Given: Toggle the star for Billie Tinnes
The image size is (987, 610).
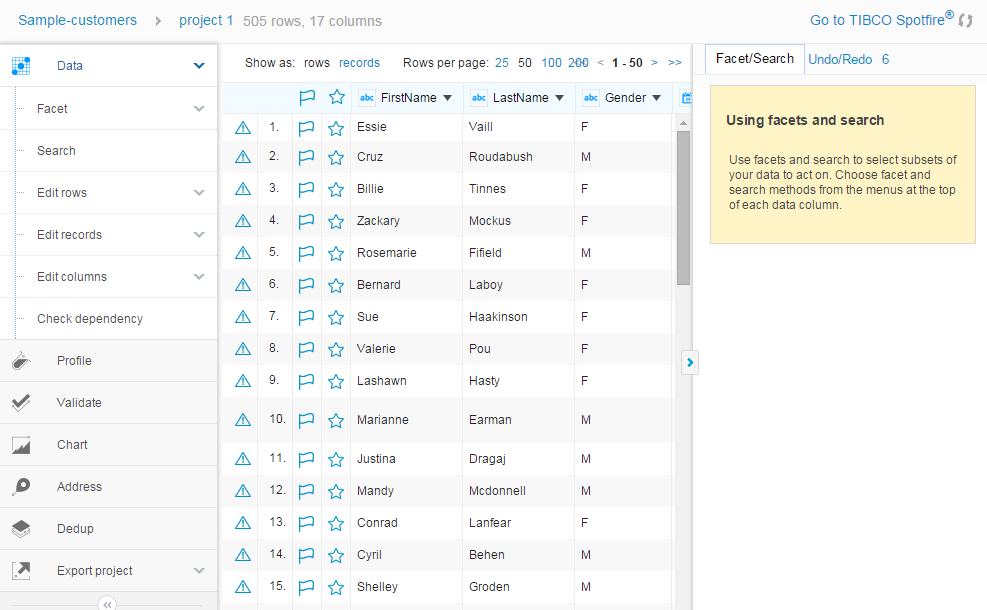Looking at the screenshot, I should pos(336,189).
